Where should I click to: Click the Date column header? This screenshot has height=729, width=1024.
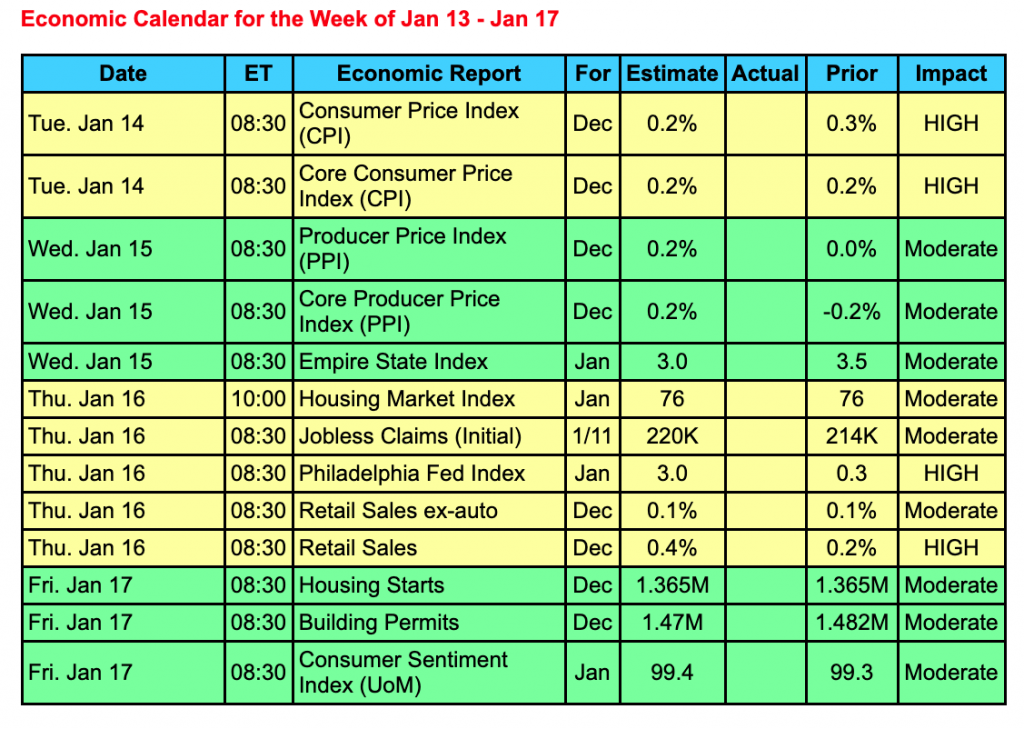pyautogui.click(x=123, y=74)
